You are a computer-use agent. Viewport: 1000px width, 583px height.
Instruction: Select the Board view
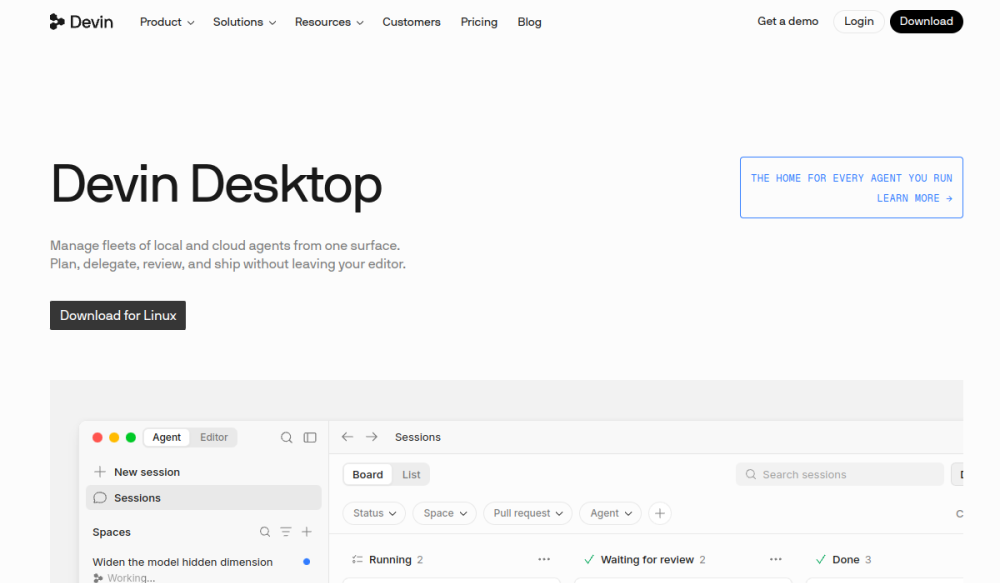coord(368,475)
